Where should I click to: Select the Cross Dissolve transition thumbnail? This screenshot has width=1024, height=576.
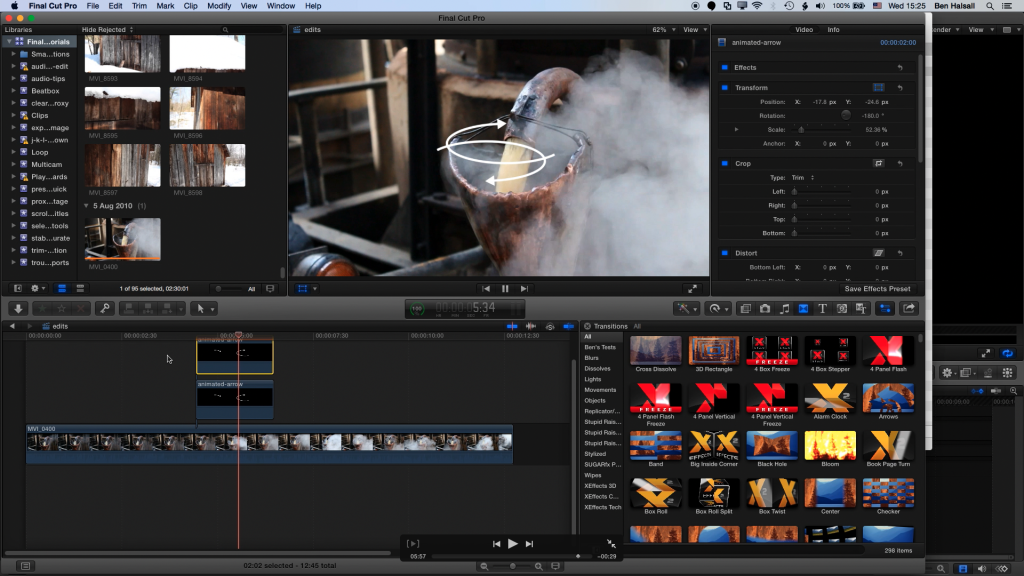pyautogui.click(x=656, y=351)
